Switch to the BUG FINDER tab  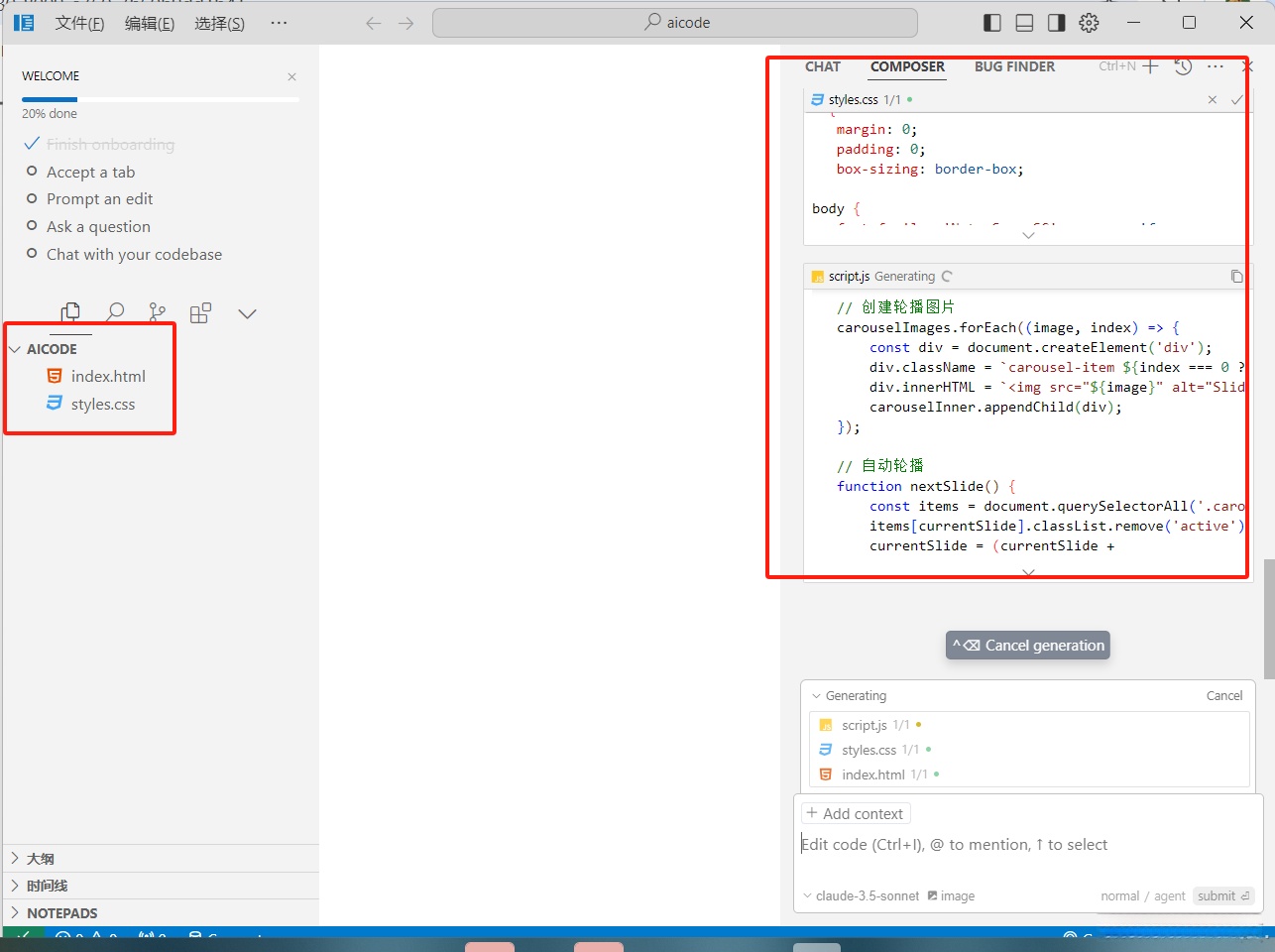tap(1014, 66)
